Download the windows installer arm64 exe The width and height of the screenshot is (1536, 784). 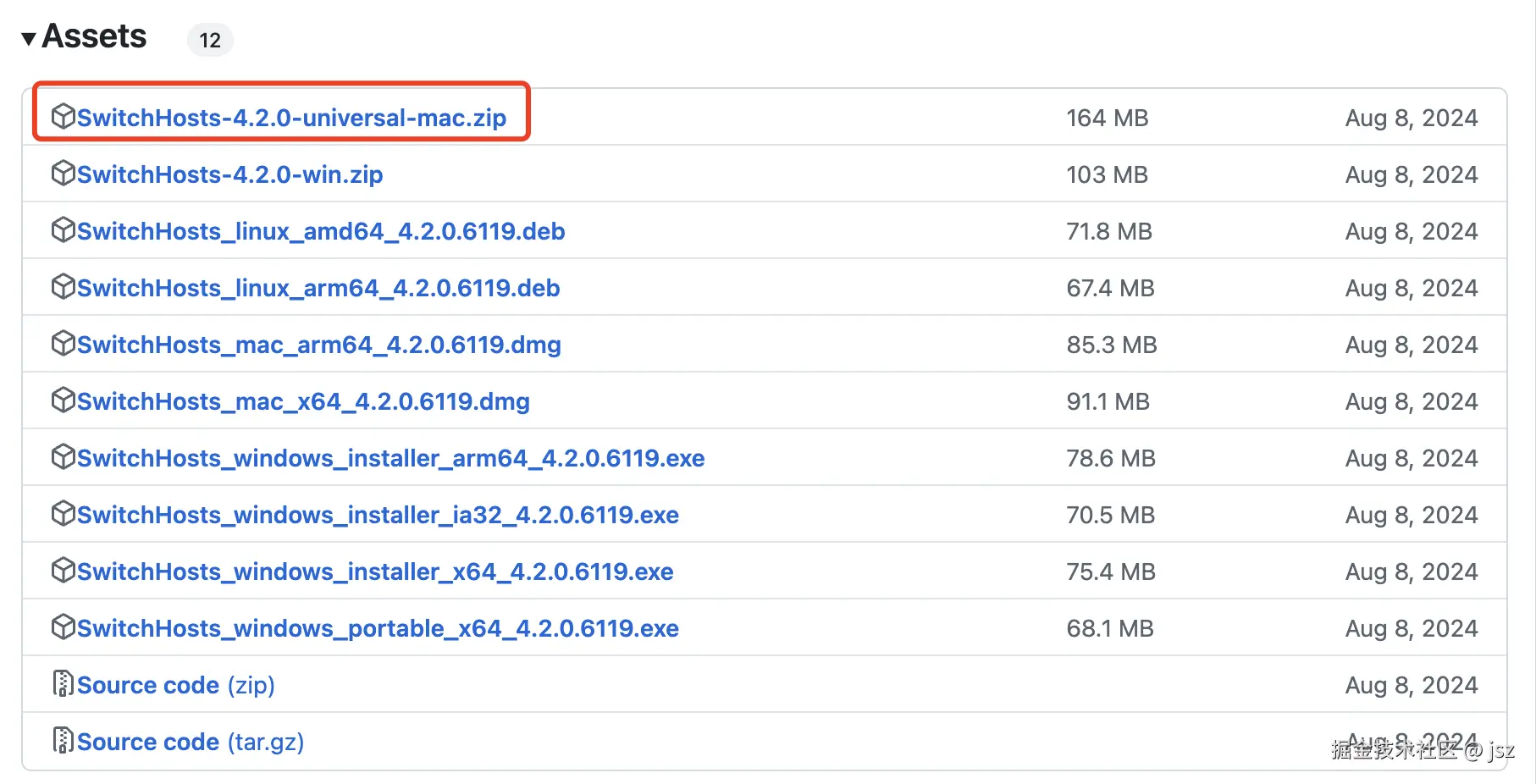(390, 458)
